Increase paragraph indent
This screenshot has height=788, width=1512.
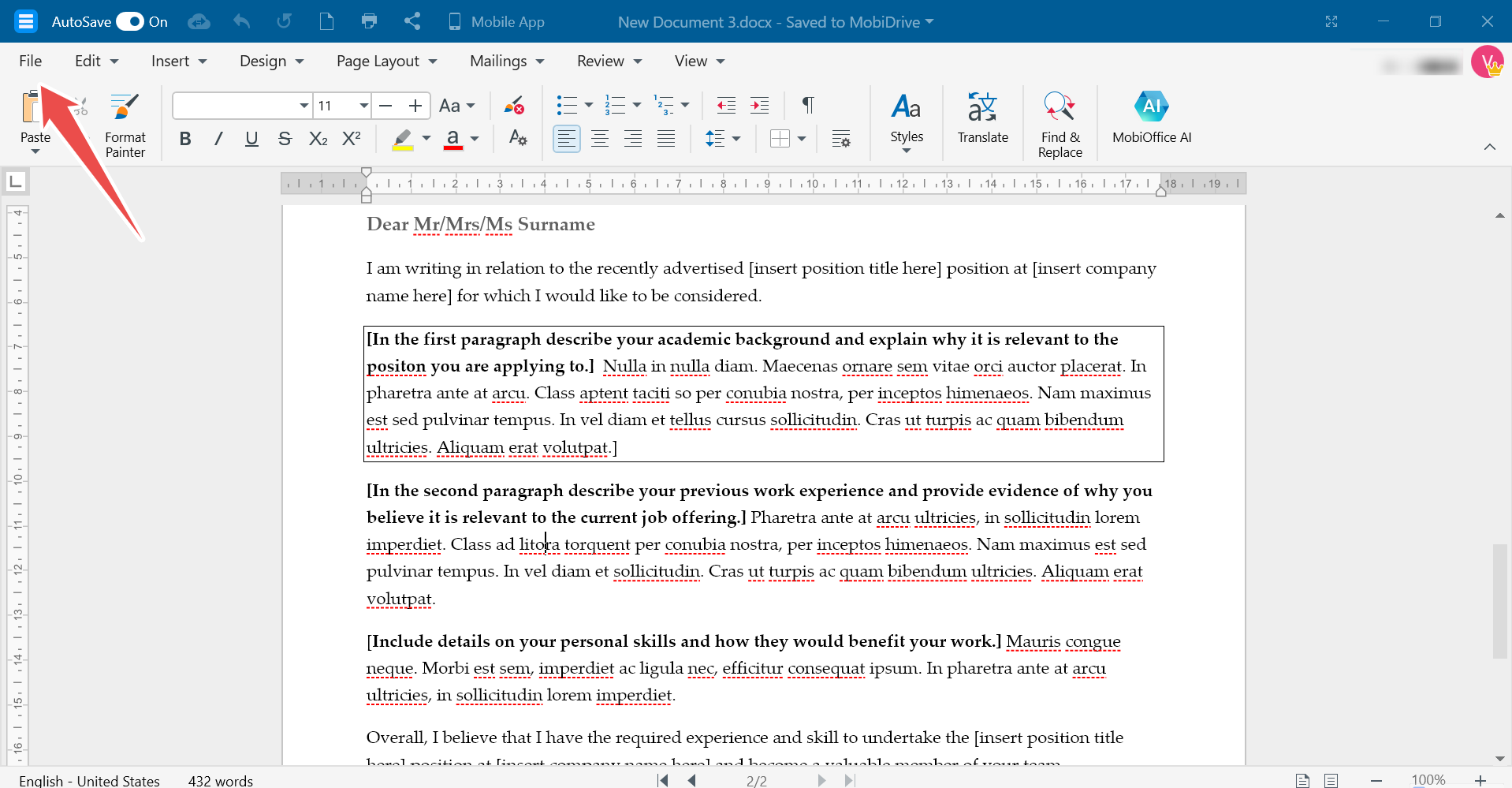[760, 105]
